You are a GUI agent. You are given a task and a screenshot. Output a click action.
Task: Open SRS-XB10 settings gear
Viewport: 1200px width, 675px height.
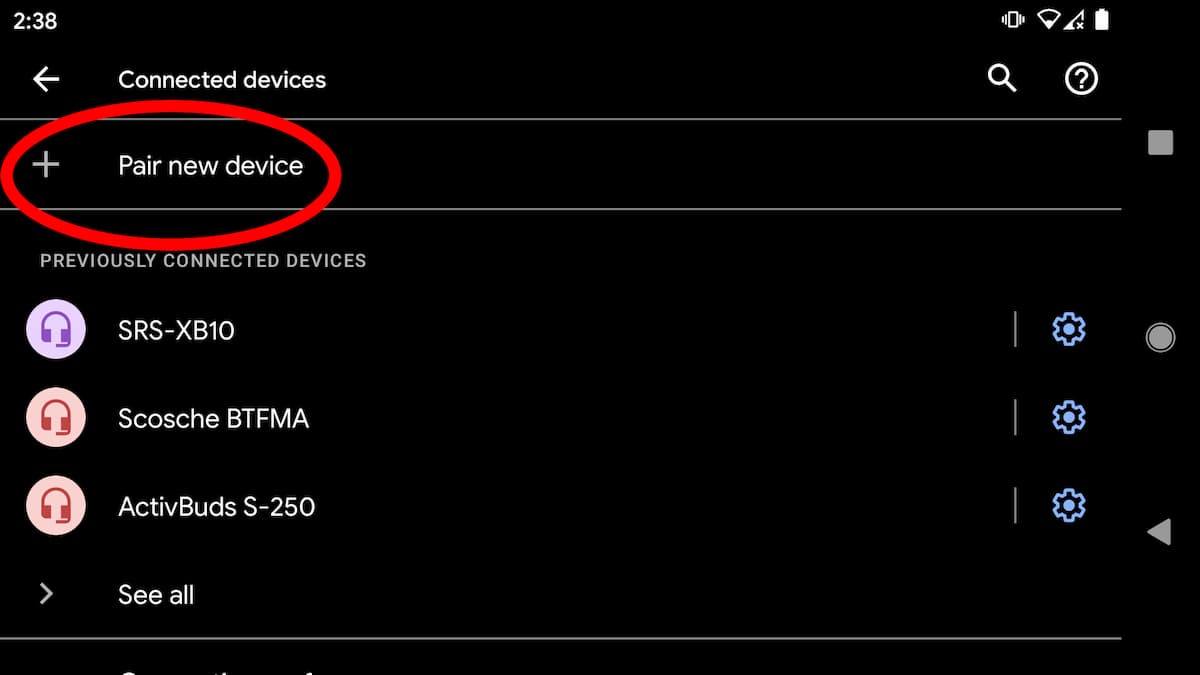(x=1069, y=329)
